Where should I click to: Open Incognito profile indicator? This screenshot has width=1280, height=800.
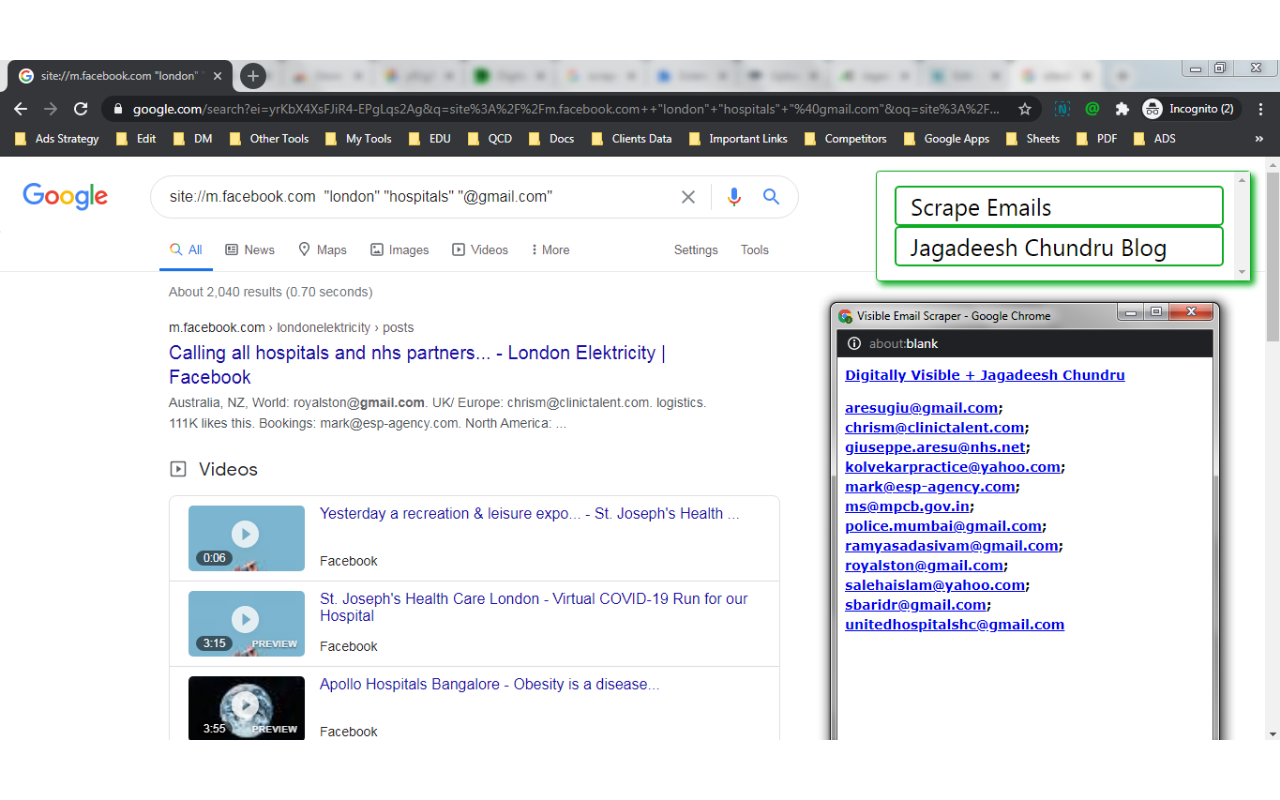[x=1189, y=109]
